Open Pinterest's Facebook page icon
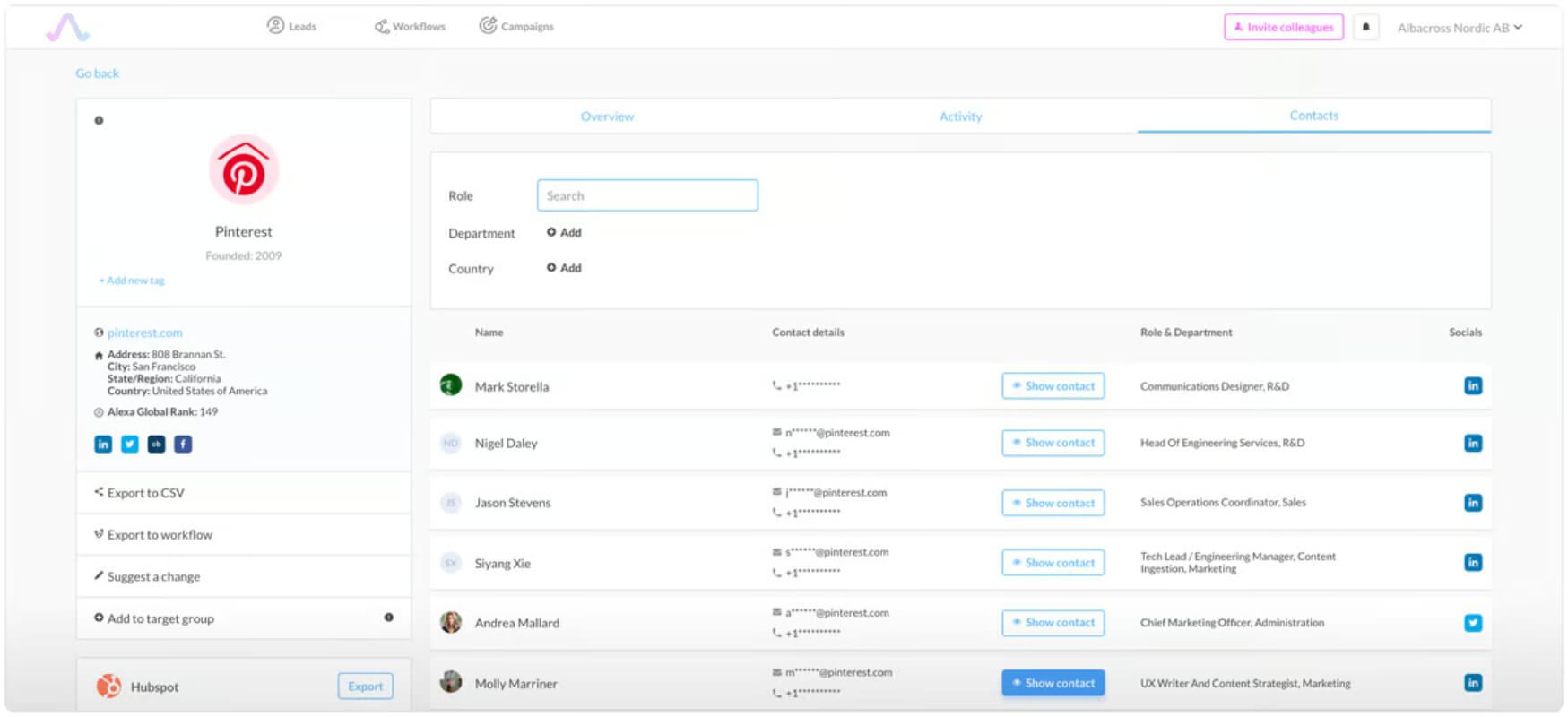The height and width of the screenshot is (717, 1568). [x=183, y=444]
